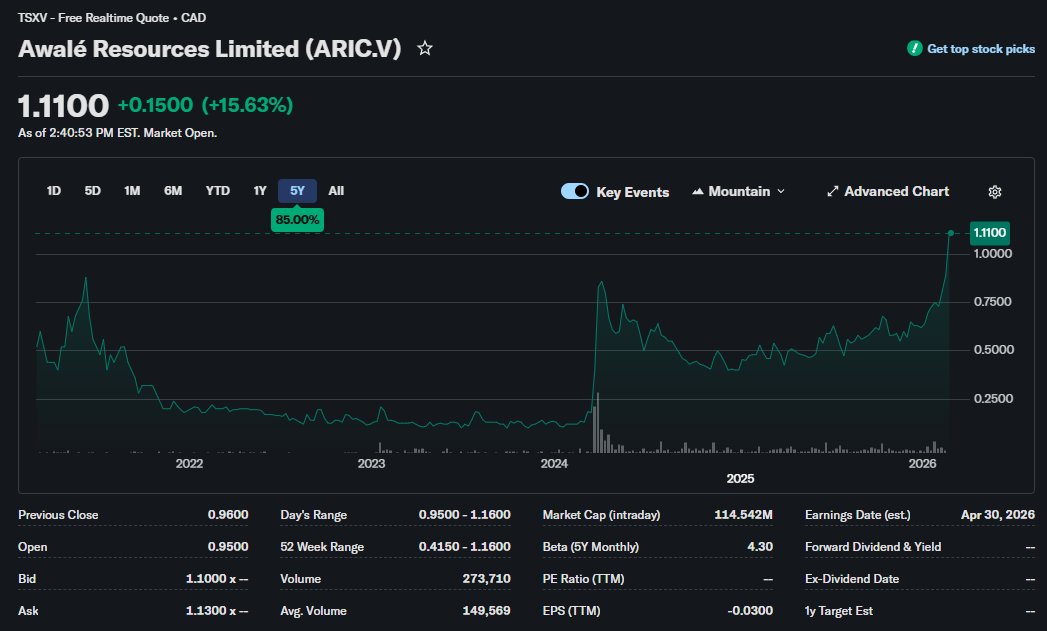
Task: Click the 2026 x-axis label
Action: click(x=923, y=463)
